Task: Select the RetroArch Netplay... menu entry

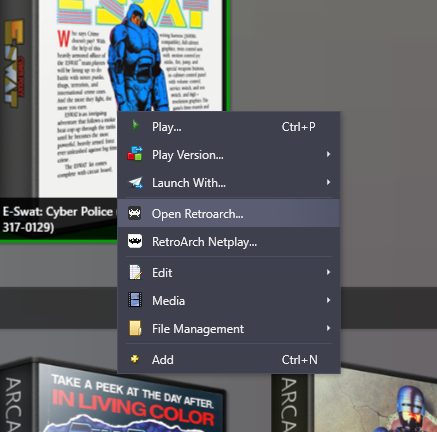Action: 229,242
